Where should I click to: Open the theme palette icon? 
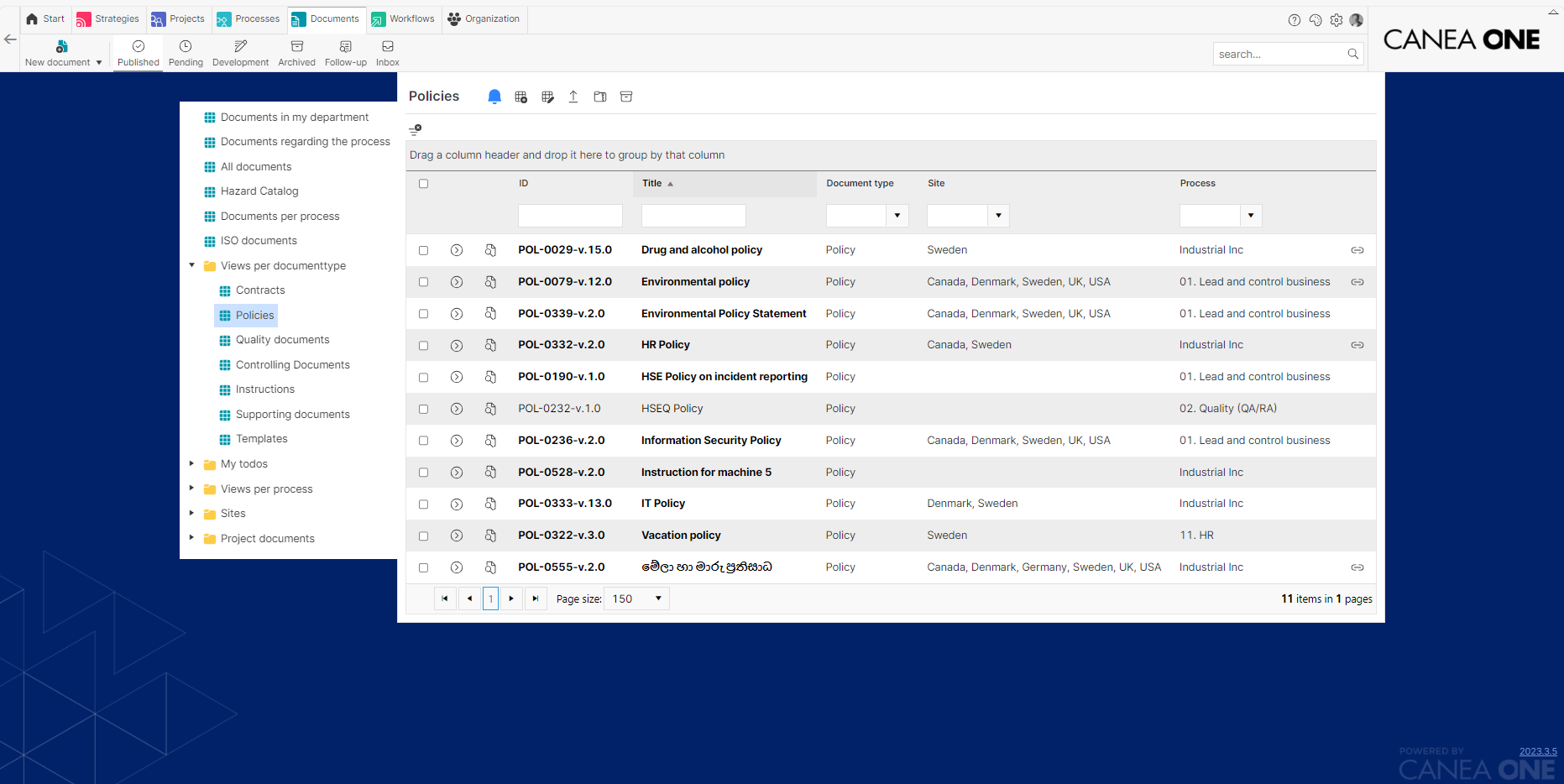(x=1316, y=20)
